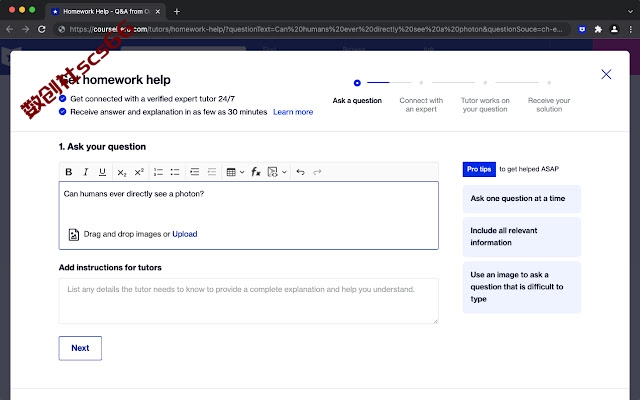Go forward with browser forward arrow
Screen dimensions: 640x400
point(25,29)
